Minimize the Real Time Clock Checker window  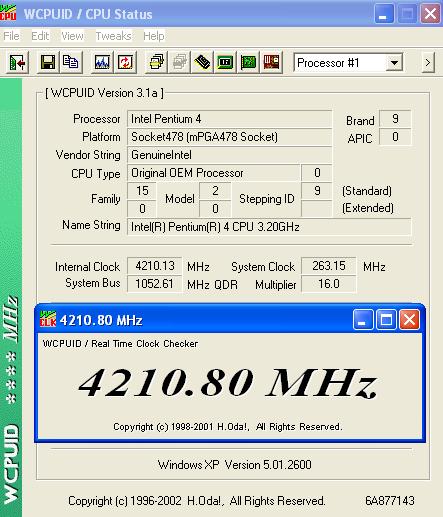[x=363, y=319]
